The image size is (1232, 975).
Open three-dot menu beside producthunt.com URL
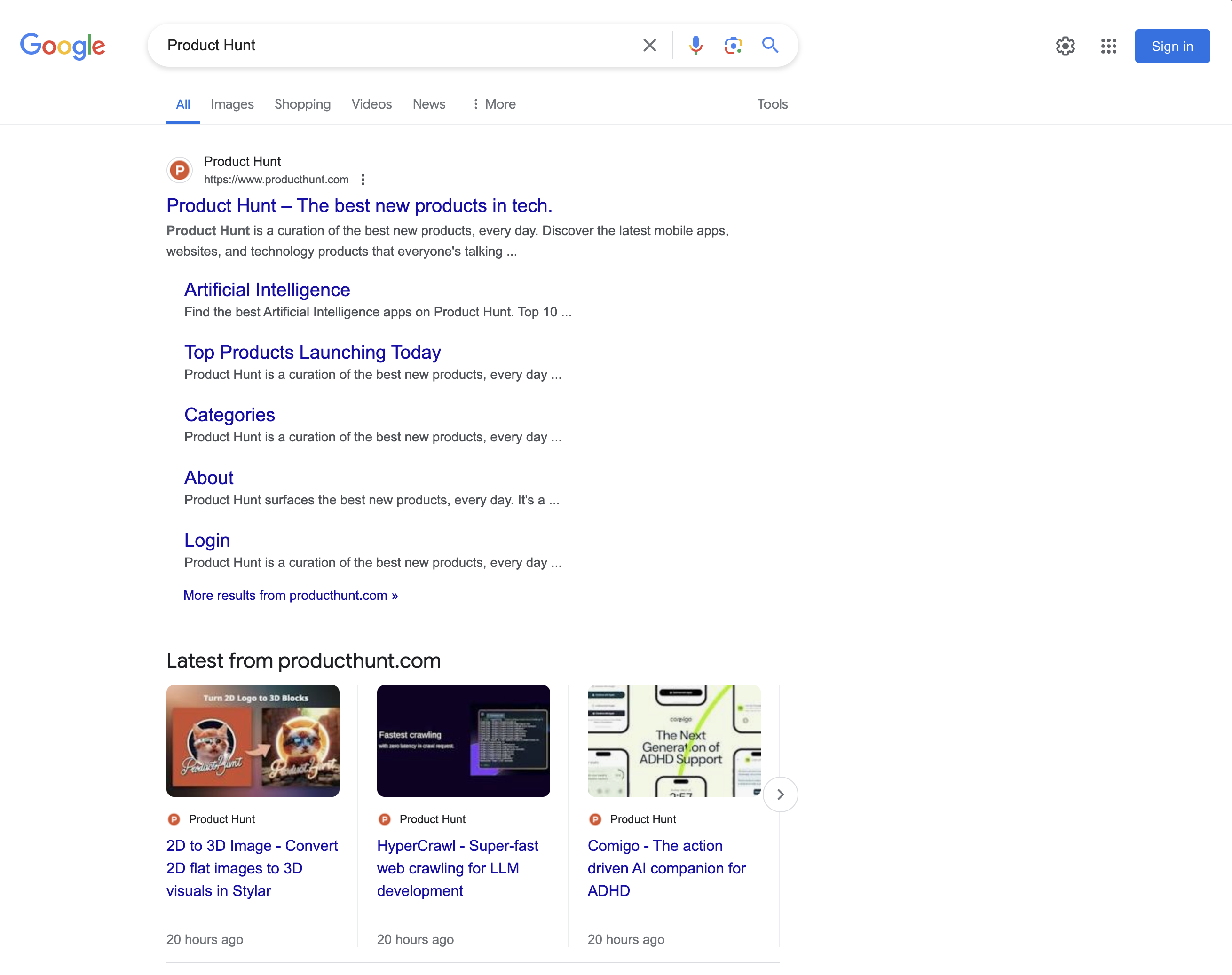point(363,180)
